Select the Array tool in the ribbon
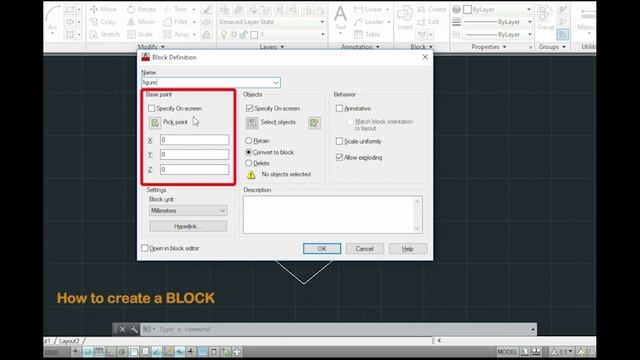Viewport: 640px width, 360px height. [176, 34]
